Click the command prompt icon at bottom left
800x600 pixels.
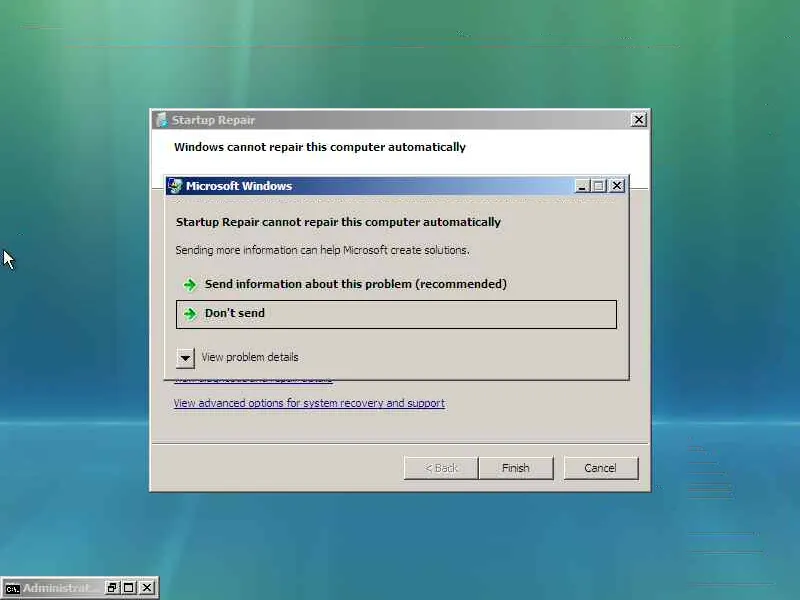tap(12, 588)
